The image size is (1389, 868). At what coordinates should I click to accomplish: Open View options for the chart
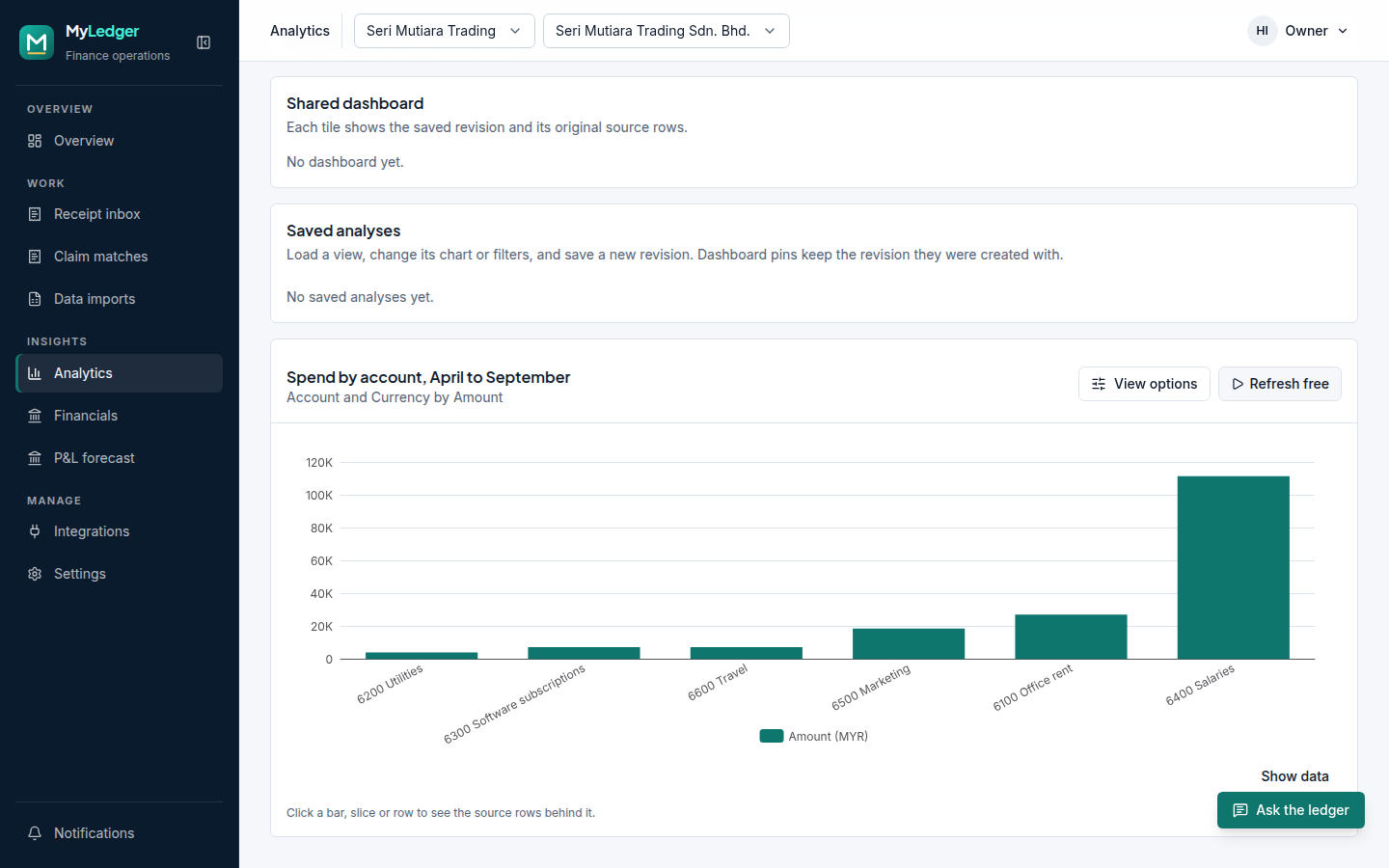(1144, 384)
